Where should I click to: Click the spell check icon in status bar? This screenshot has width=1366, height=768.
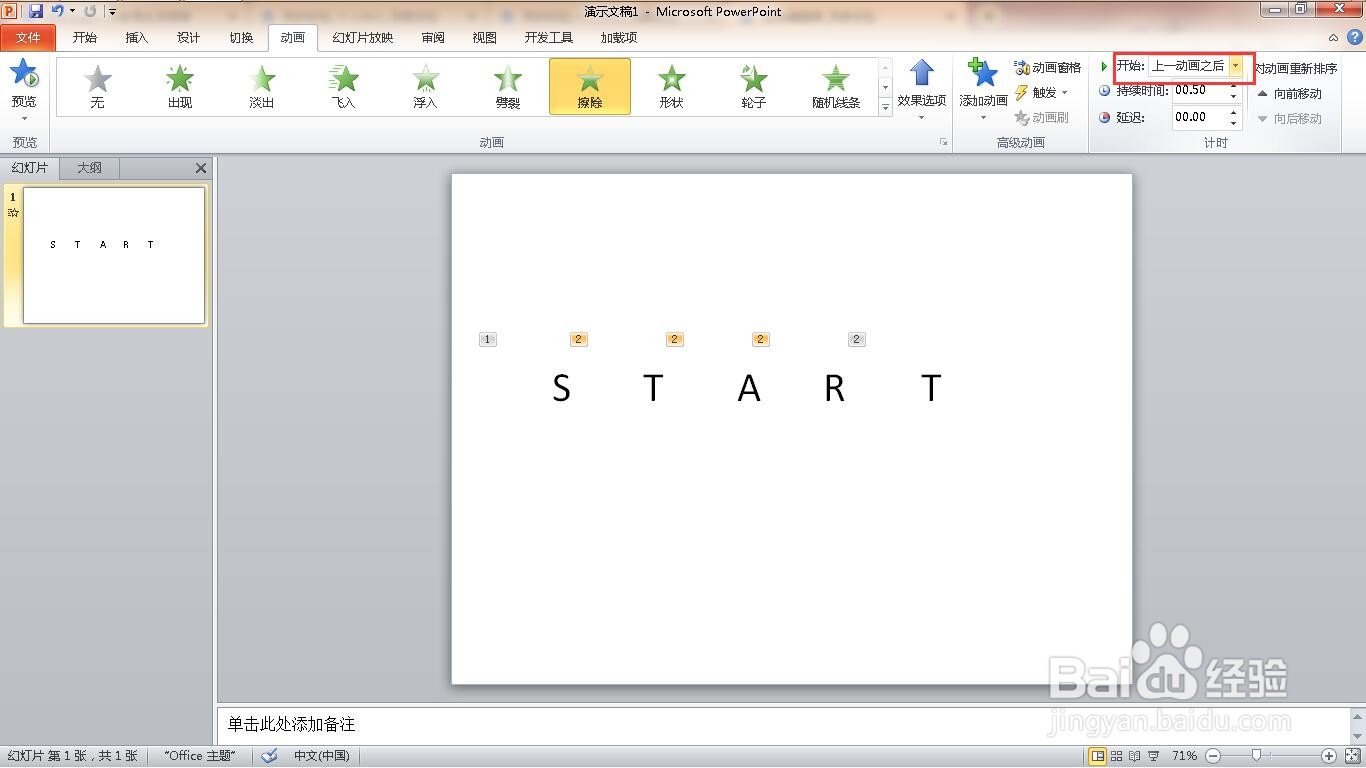click(x=269, y=756)
